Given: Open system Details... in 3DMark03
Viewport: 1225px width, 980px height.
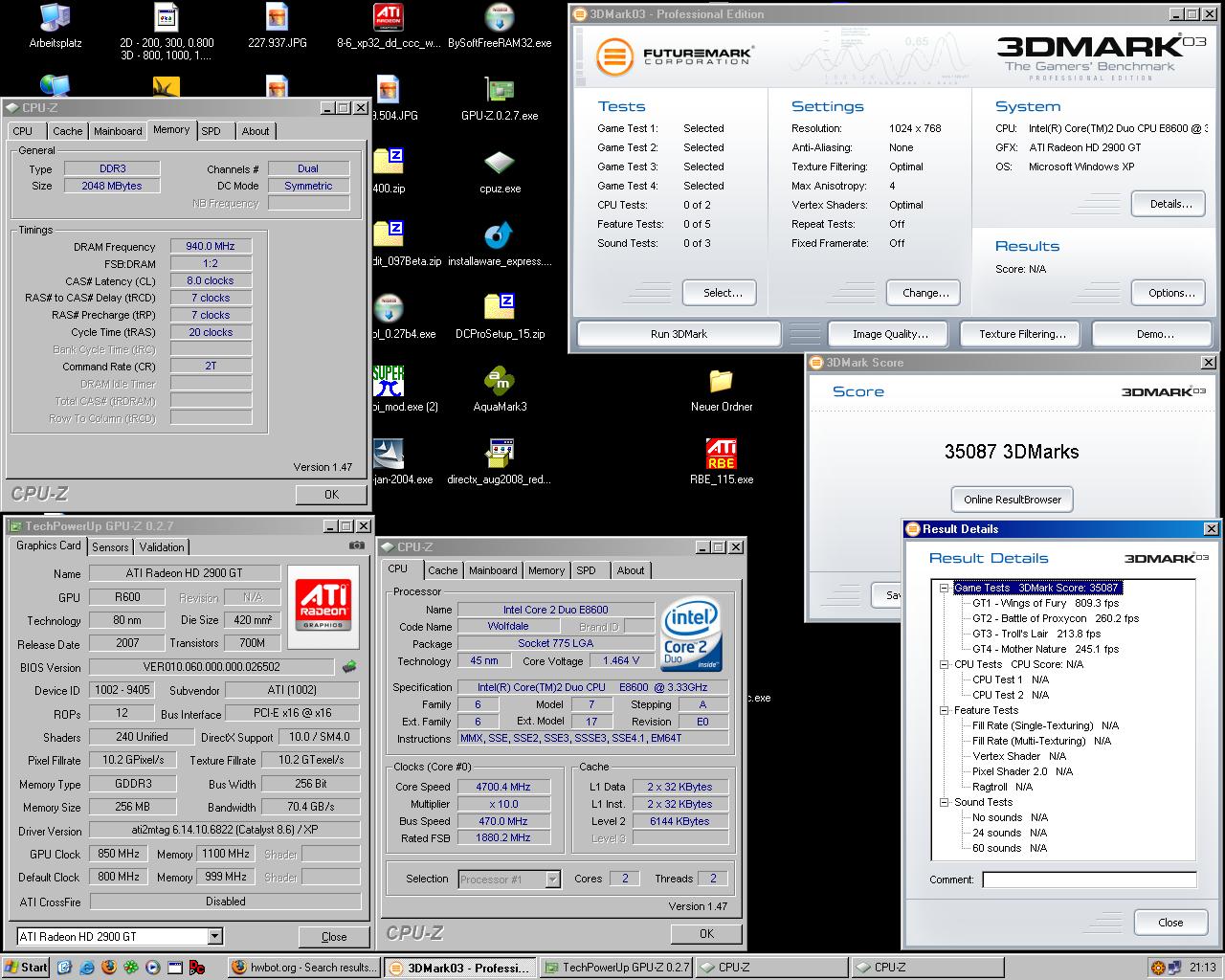Looking at the screenshot, I should click(x=1170, y=204).
